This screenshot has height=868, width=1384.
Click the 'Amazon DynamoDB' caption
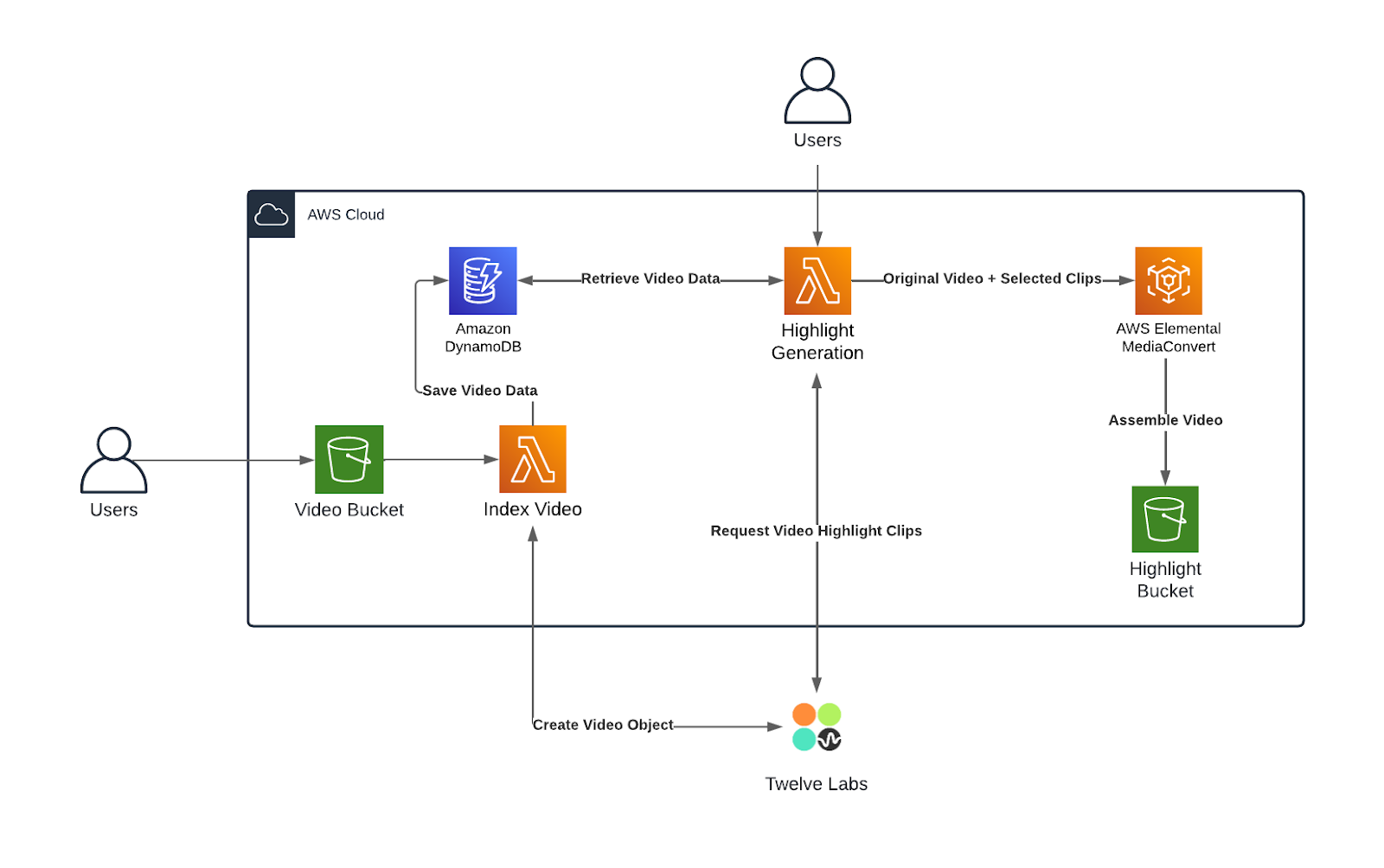483,337
